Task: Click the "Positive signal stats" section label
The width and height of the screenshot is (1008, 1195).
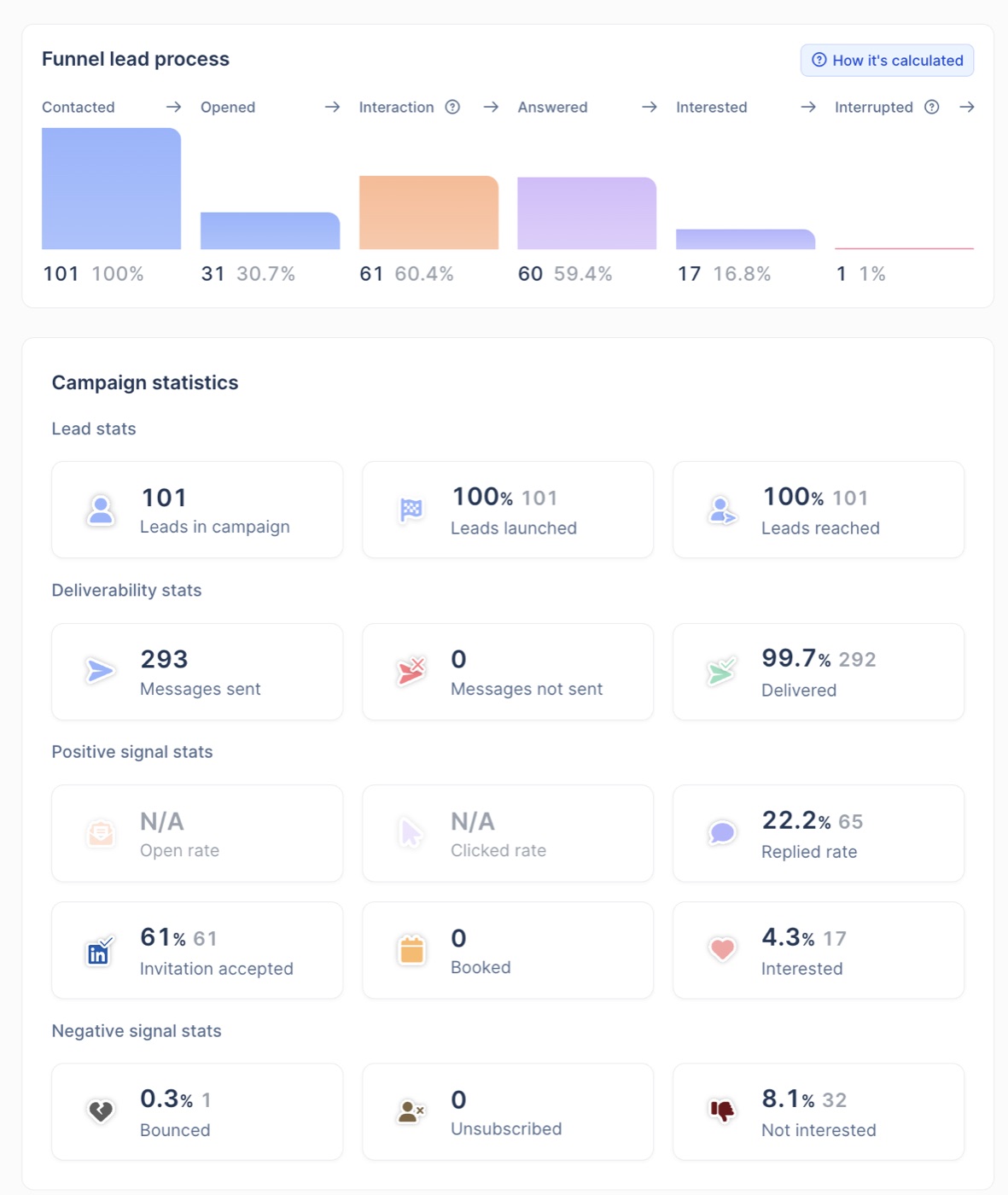Action: [132, 752]
